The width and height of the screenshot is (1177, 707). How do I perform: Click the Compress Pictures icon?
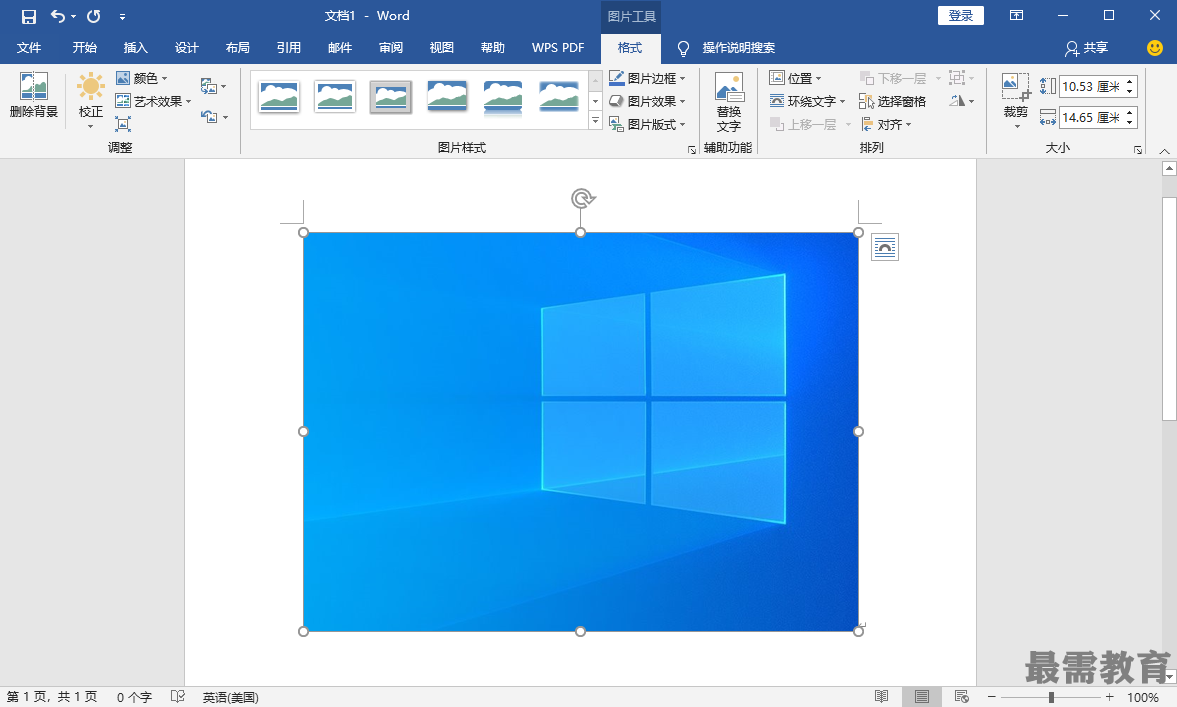[123, 124]
